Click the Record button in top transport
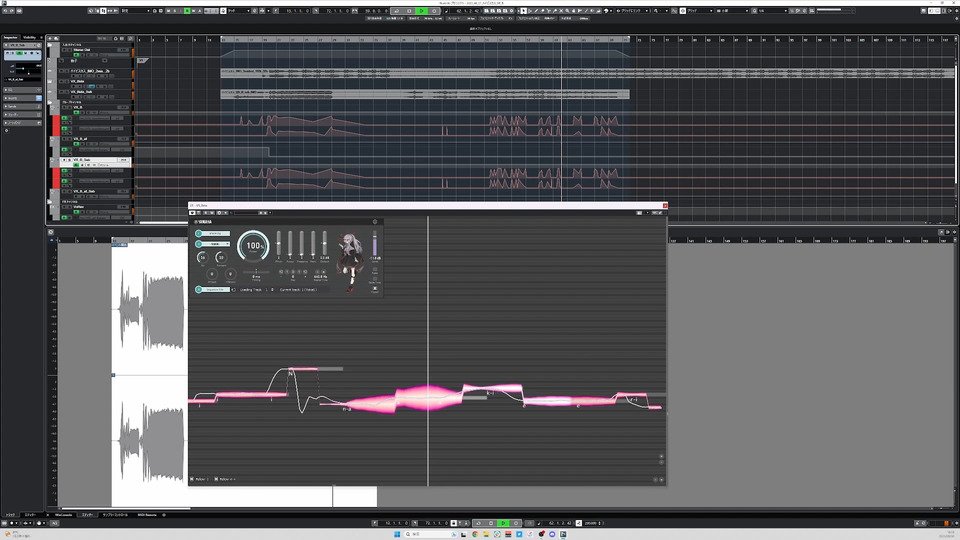The width and height of the screenshot is (960, 540). (x=434, y=10)
